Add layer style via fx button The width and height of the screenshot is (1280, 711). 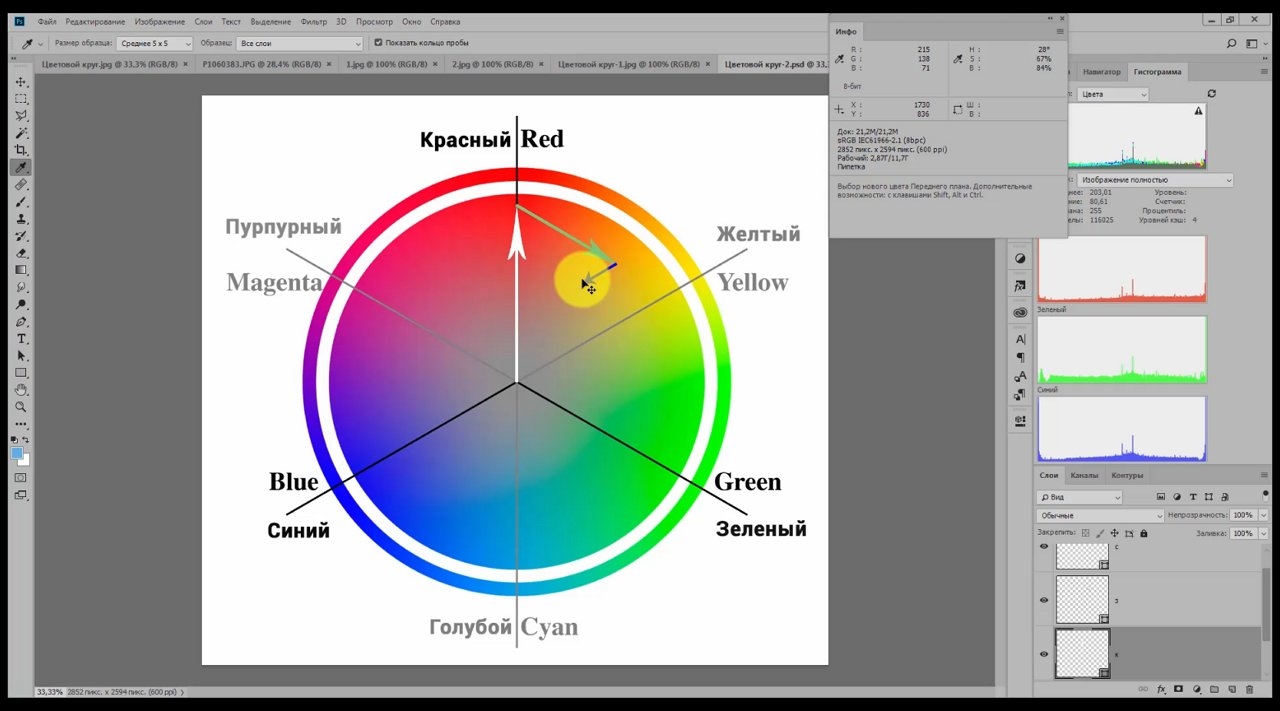(1162, 689)
